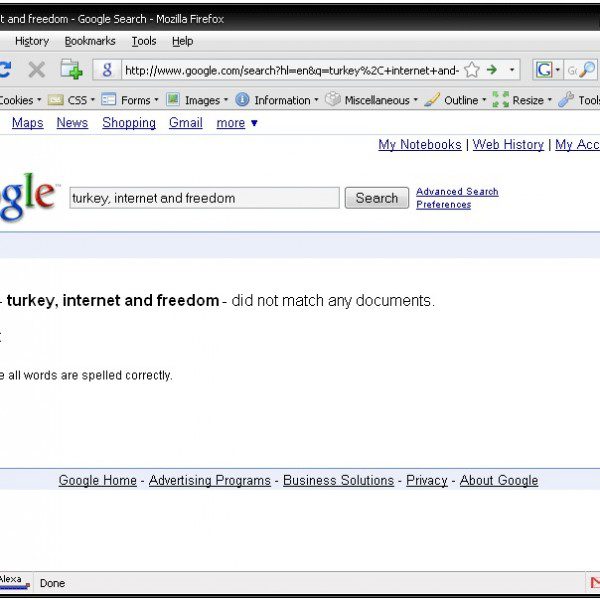Screen dimensions: 600x600
Task: Click the Alexa status bar item
Action: pyautogui.click(x=15, y=582)
